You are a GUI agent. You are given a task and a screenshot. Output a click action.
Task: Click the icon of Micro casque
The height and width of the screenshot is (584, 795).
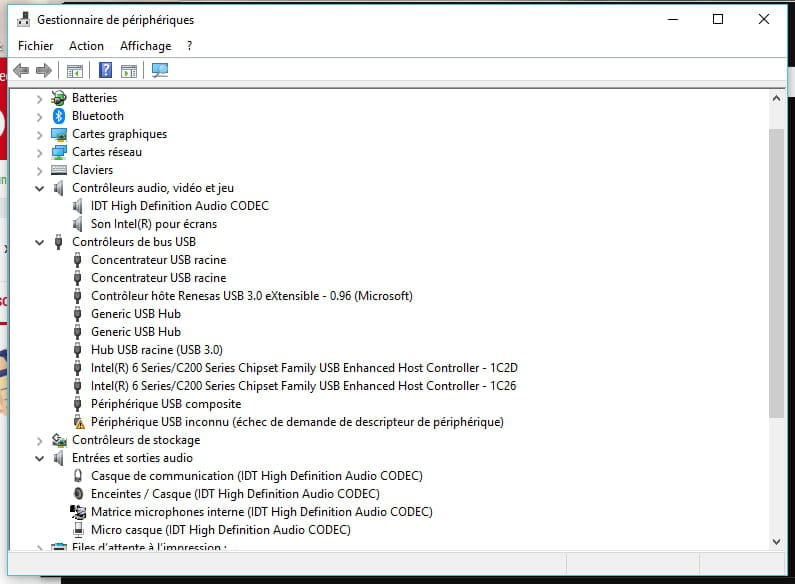(78, 530)
